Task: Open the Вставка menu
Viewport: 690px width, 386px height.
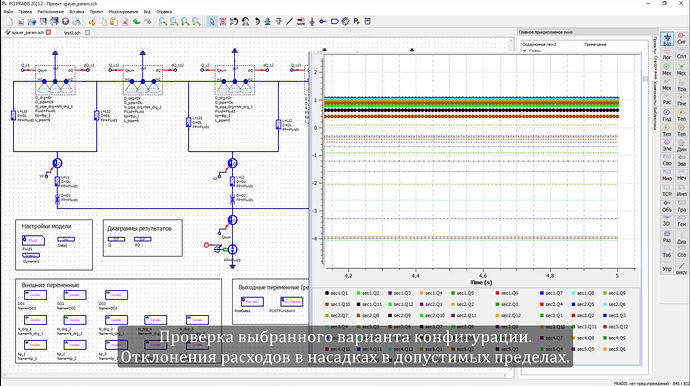Action: 77,11
